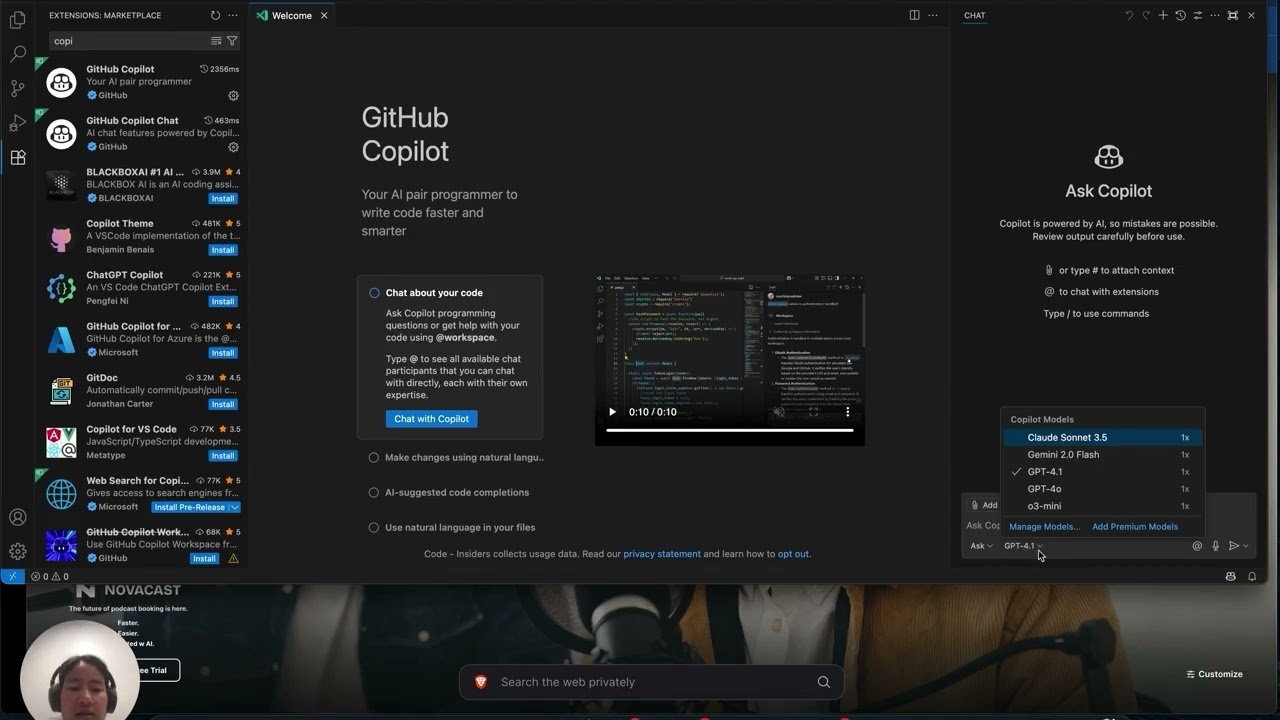This screenshot has width=1280, height=720.
Task: Install BLACKBOXAI extension
Action: [223, 198]
